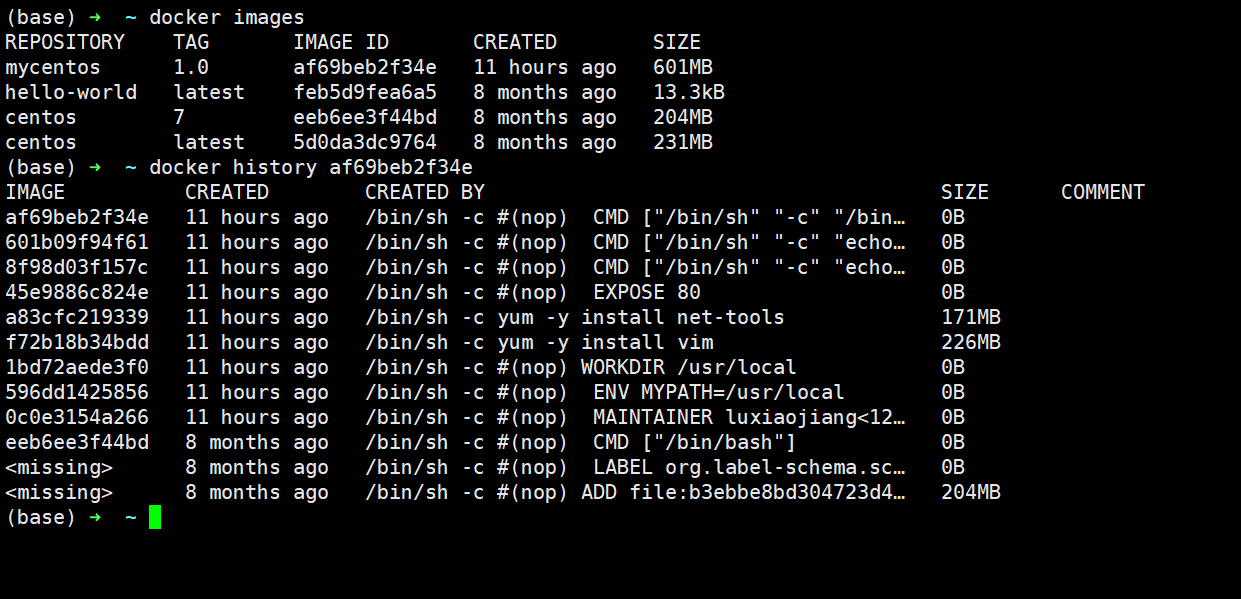Select the "mycentos" repository name
Screen dimensions: 1241x599
click(53, 67)
